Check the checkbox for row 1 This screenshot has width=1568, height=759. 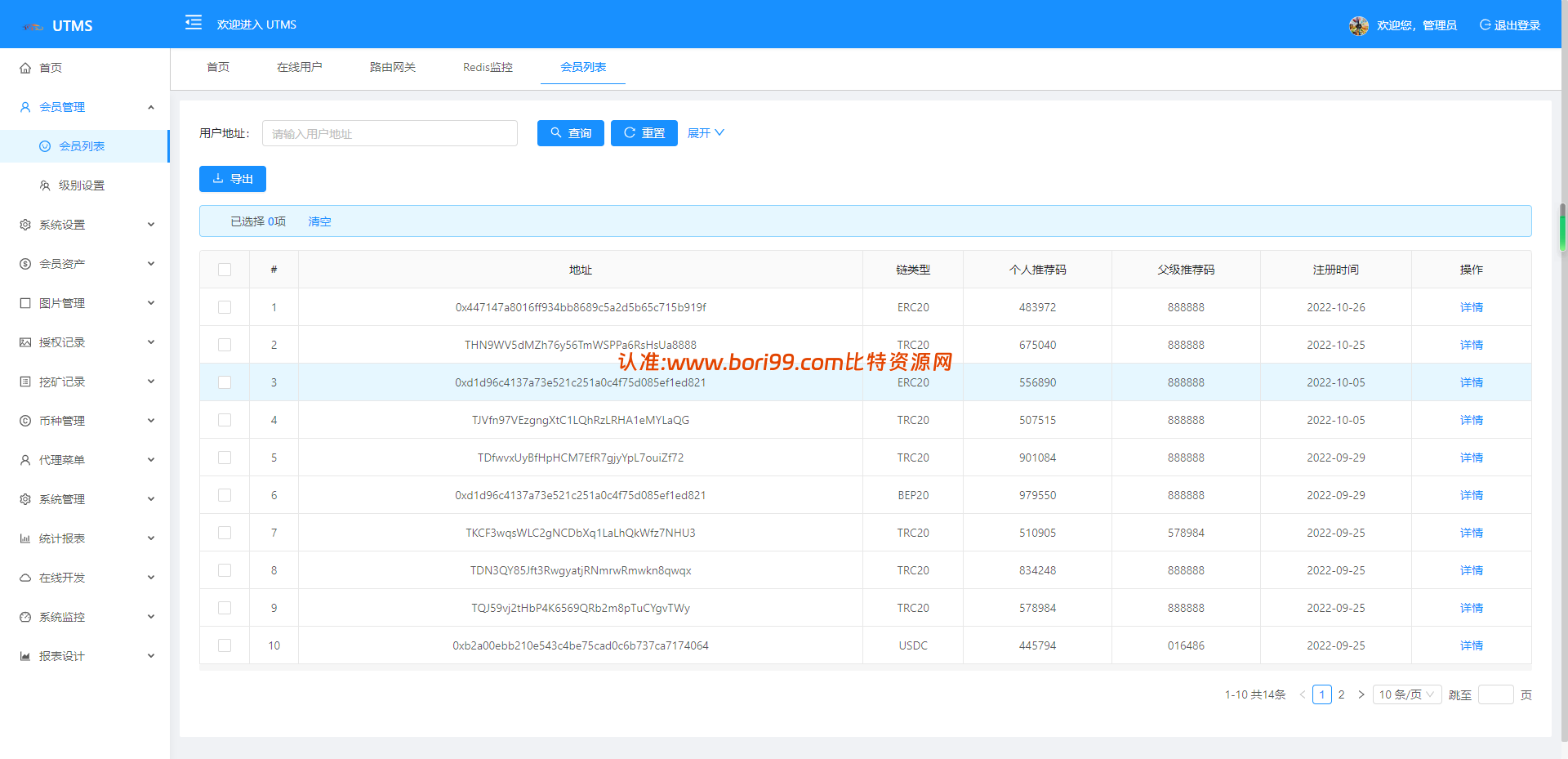[x=225, y=307]
